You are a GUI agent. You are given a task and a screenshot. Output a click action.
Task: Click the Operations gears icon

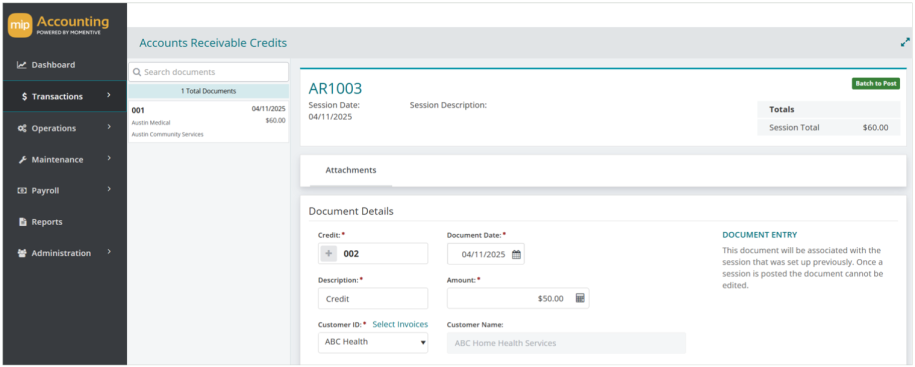pyautogui.click(x=22, y=128)
